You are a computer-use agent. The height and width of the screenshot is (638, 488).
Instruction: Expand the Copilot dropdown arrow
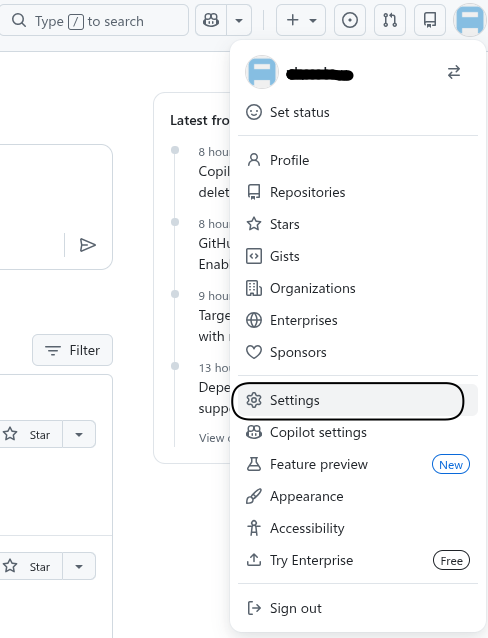(x=239, y=20)
